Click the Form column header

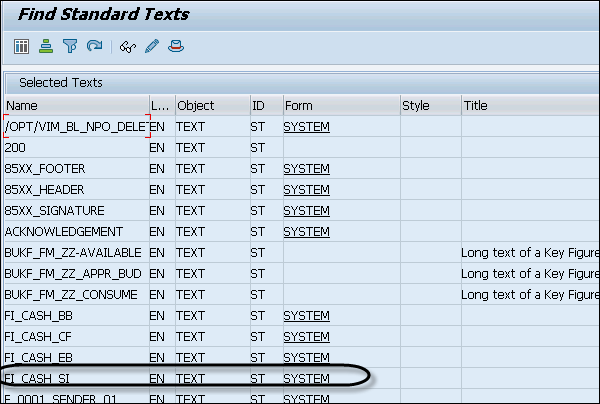pos(342,105)
